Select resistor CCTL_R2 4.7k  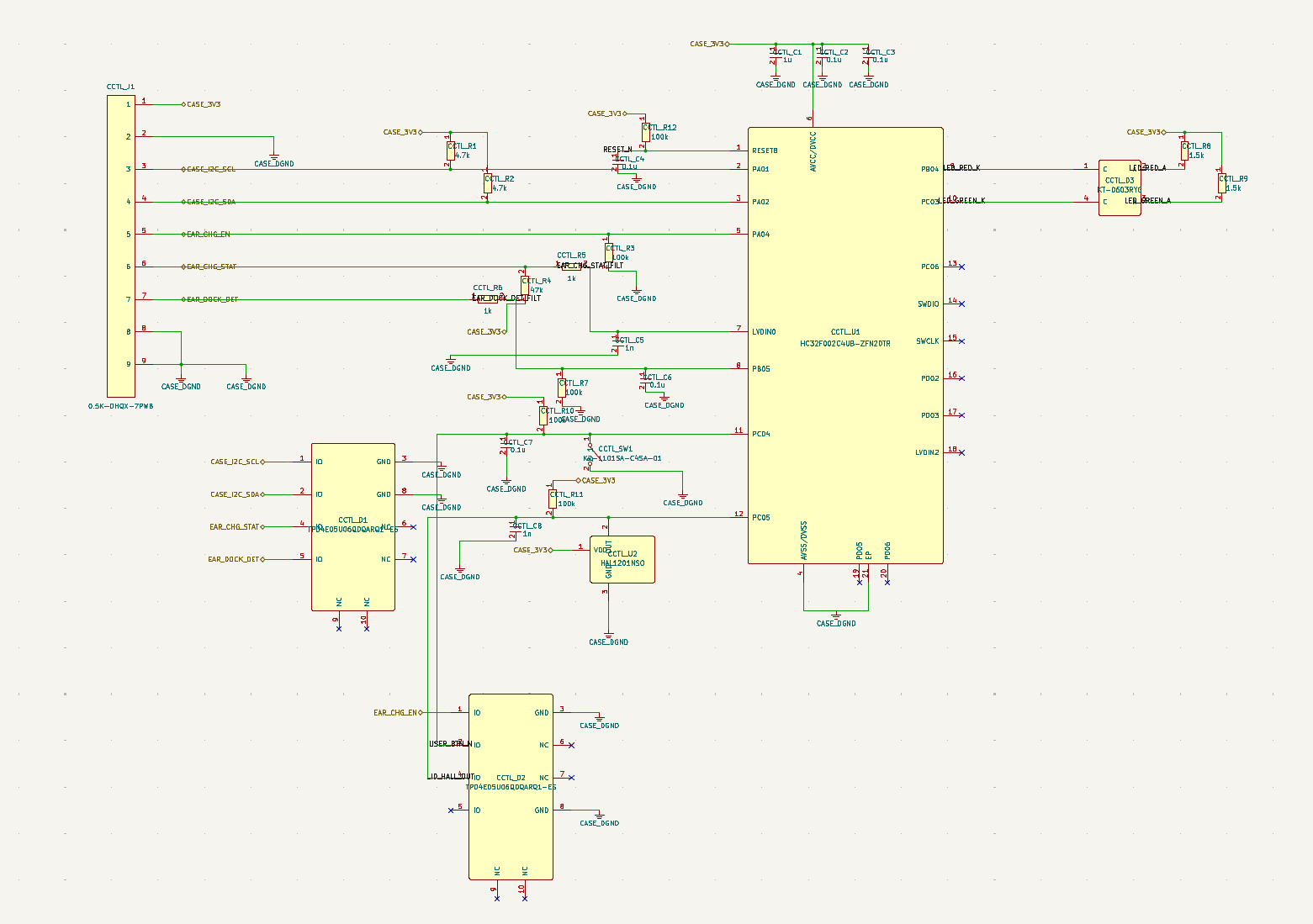[x=487, y=183]
